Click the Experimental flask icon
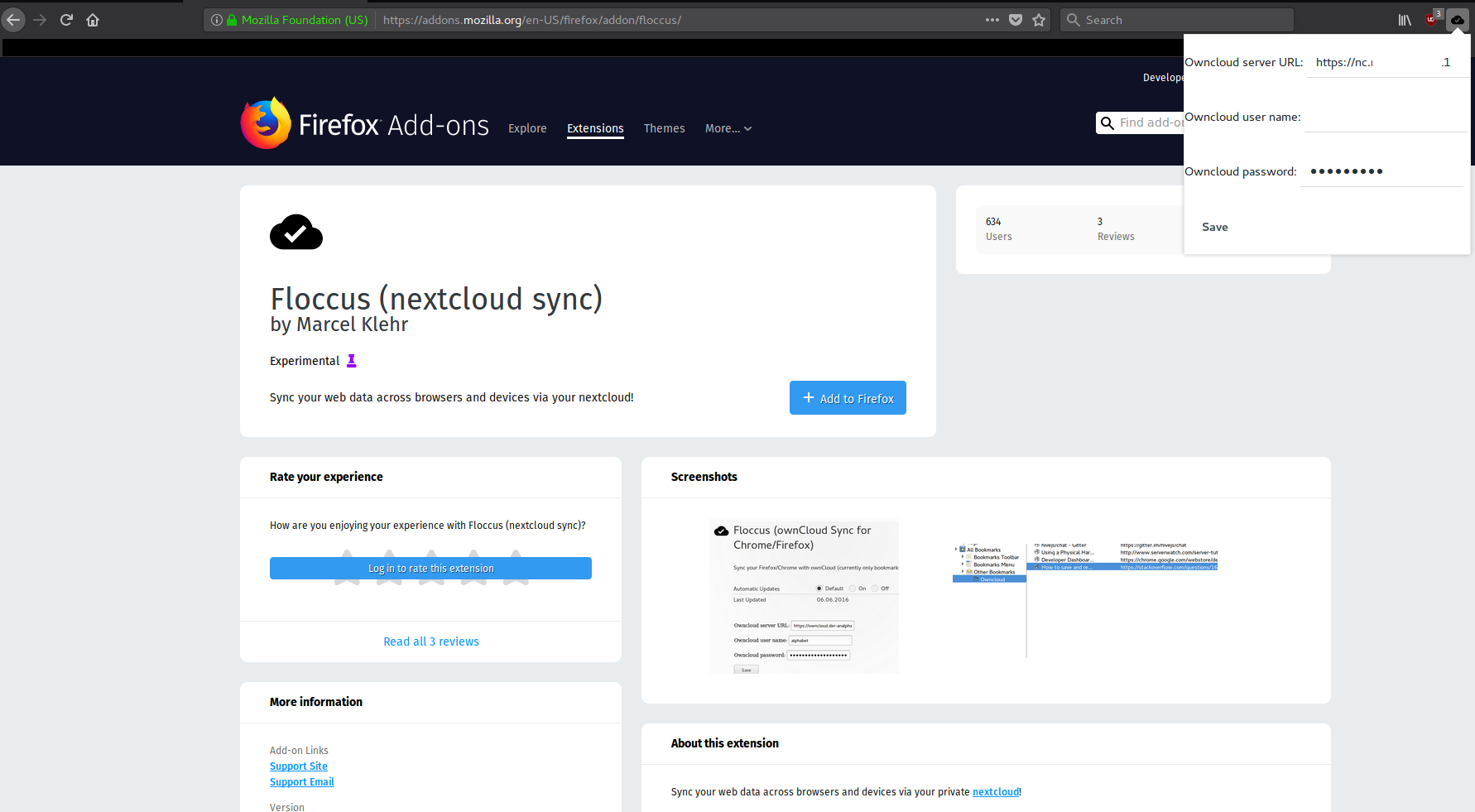This screenshot has width=1475, height=812. click(x=351, y=361)
